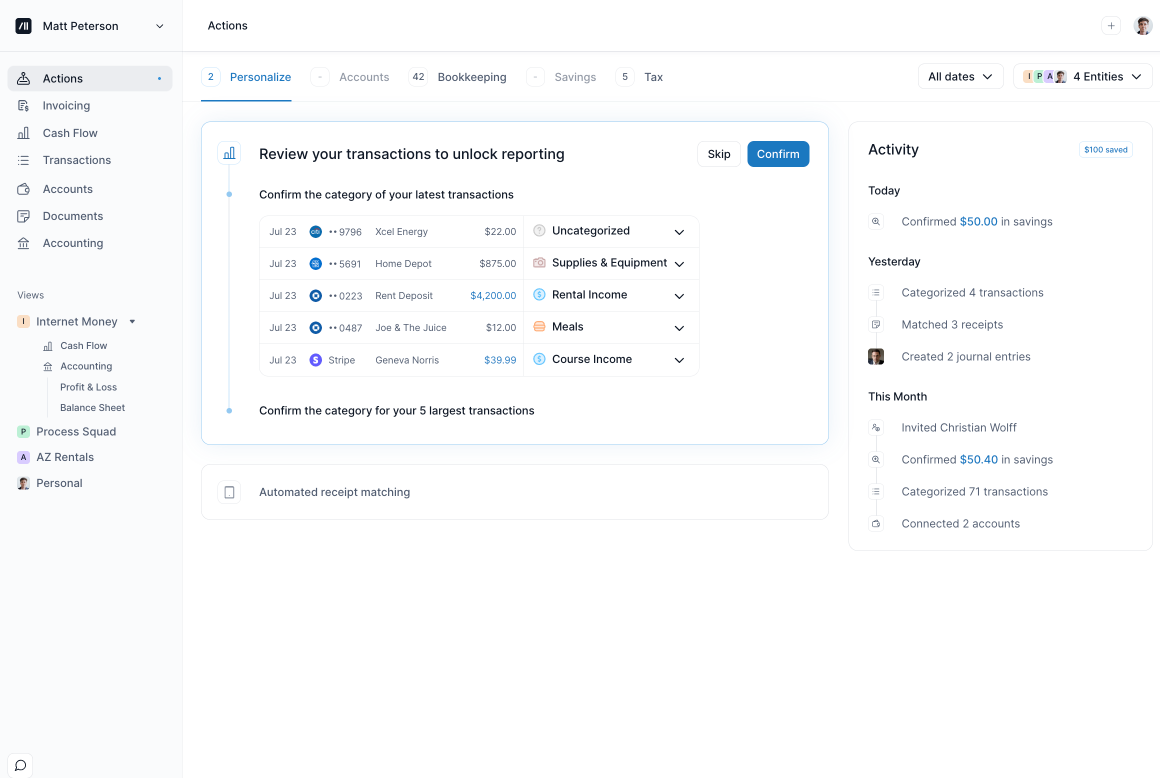1160x778 pixels.
Task: Click the avatar beside Created 2 journal entries
Action: [x=876, y=356]
